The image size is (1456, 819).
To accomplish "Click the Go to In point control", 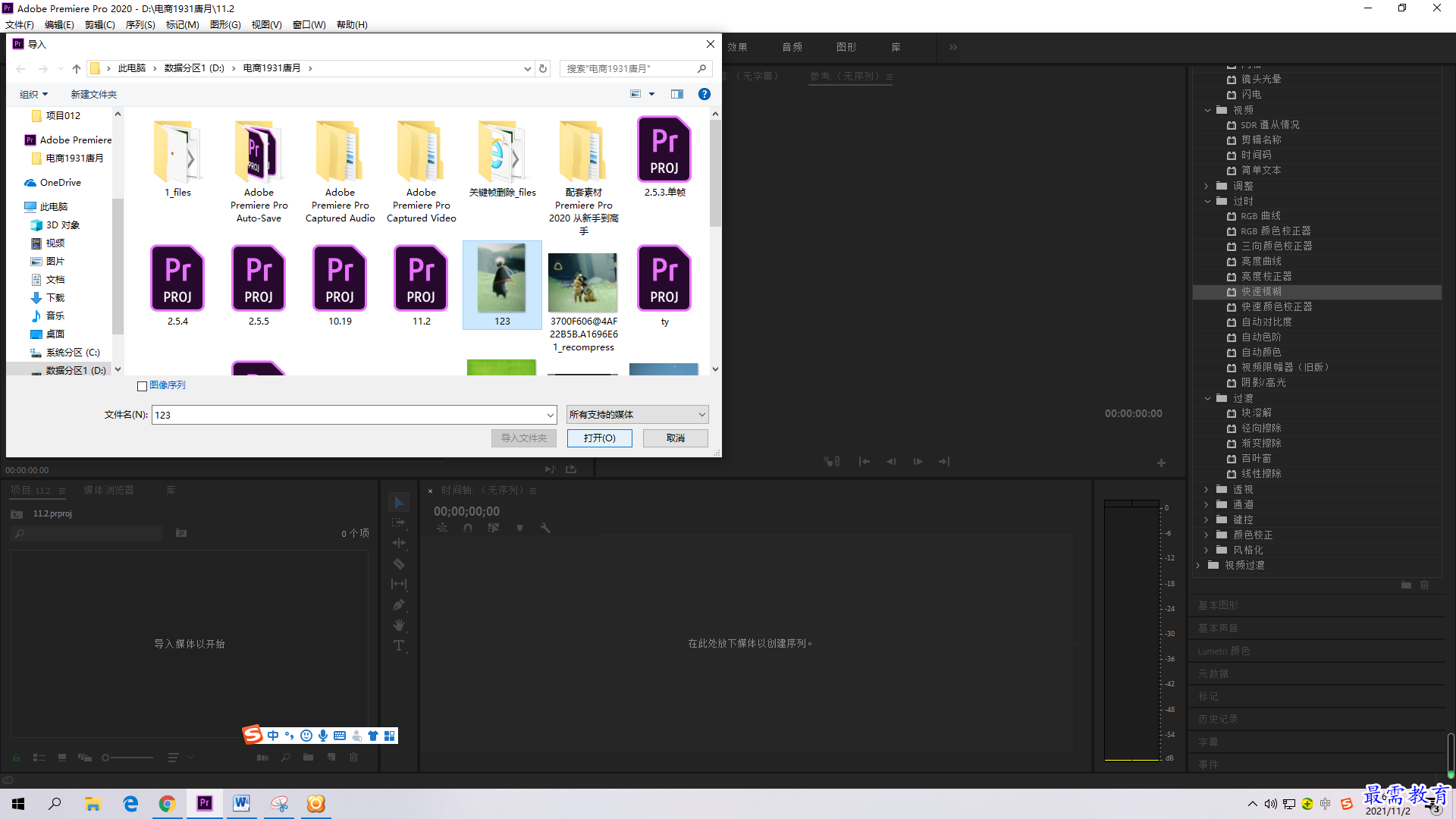I will click(864, 461).
